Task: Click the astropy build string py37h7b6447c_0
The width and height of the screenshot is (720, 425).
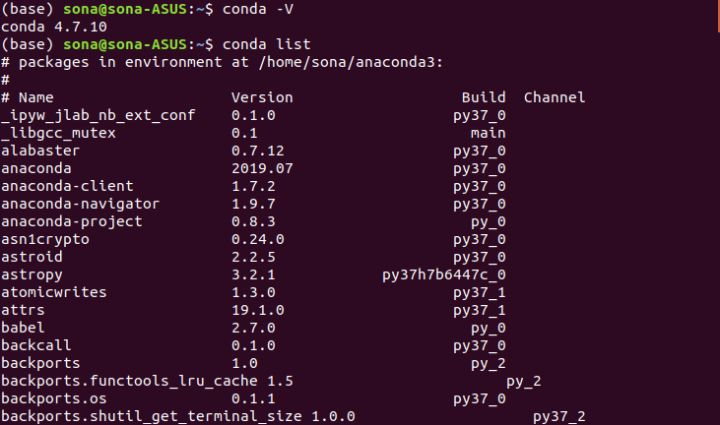Action: (444, 275)
